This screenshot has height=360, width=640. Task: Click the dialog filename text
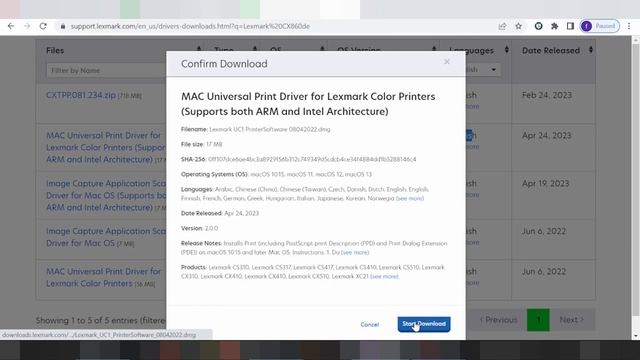click(x=270, y=129)
